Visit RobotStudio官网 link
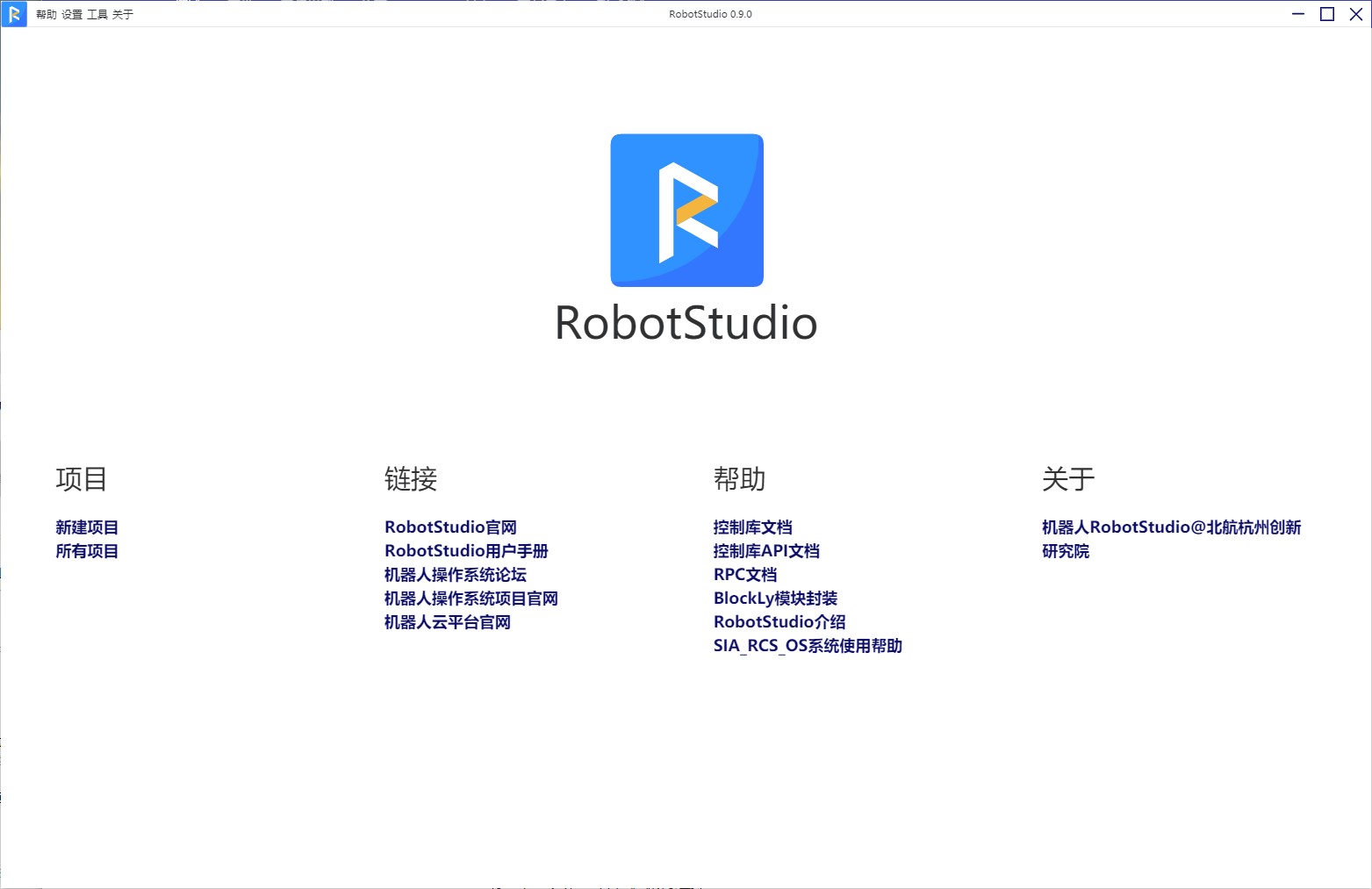The width and height of the screenshot is (1372, 889). 450,527
